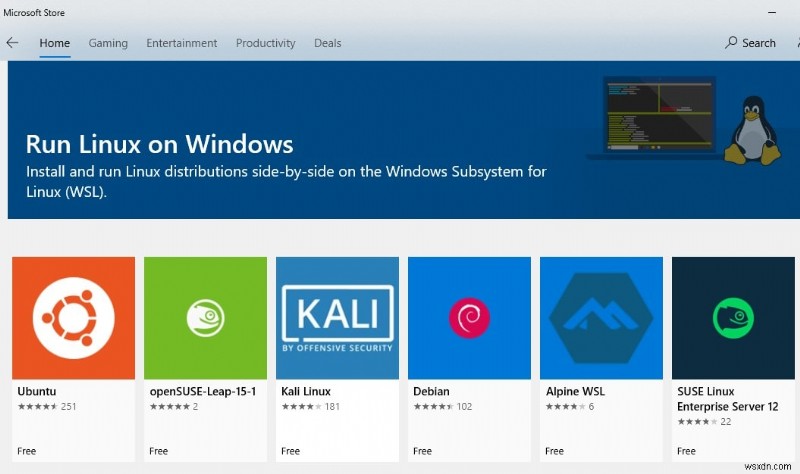Click Debian's star rating with 102 reviews

pyautogui.click(x=442, y=407)
